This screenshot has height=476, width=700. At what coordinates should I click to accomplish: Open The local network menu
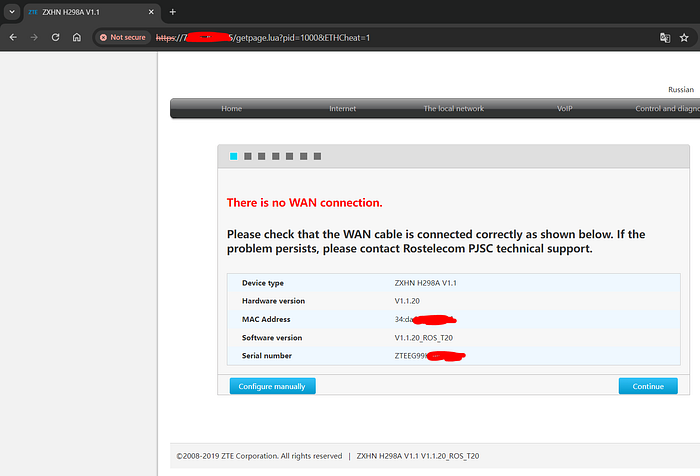point(454,109)
